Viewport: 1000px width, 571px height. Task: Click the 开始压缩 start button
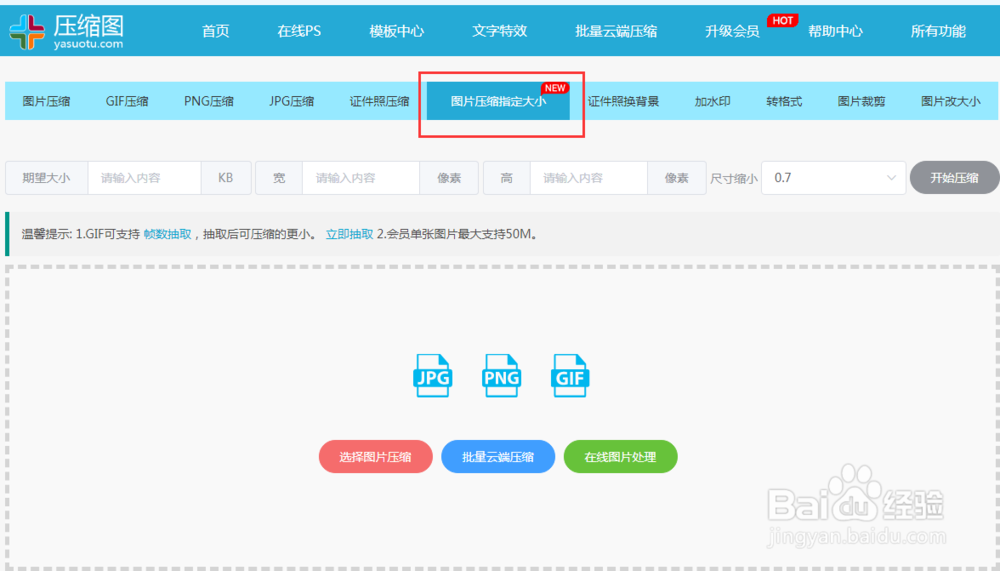tap(954, 178)
